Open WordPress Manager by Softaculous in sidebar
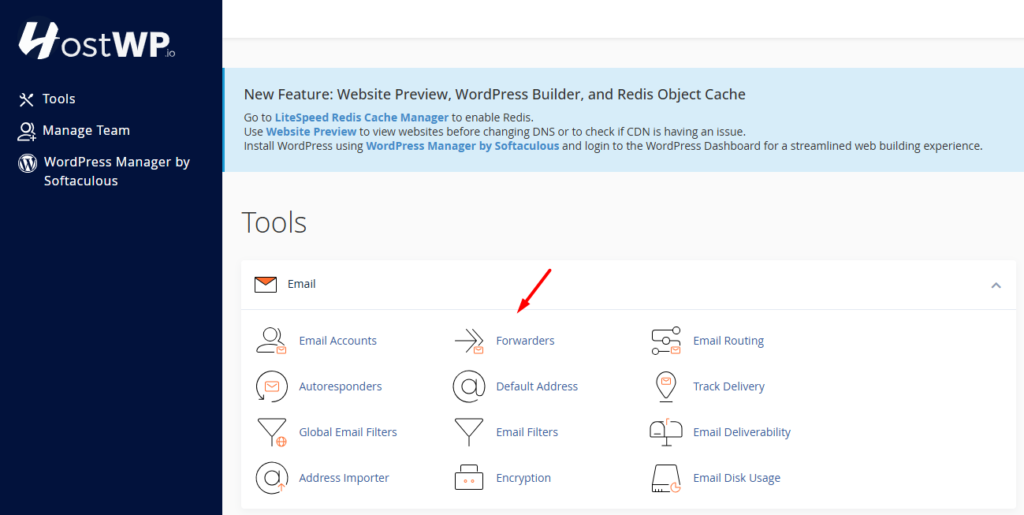Screen dimensions: 1024x515 (117, 171)
